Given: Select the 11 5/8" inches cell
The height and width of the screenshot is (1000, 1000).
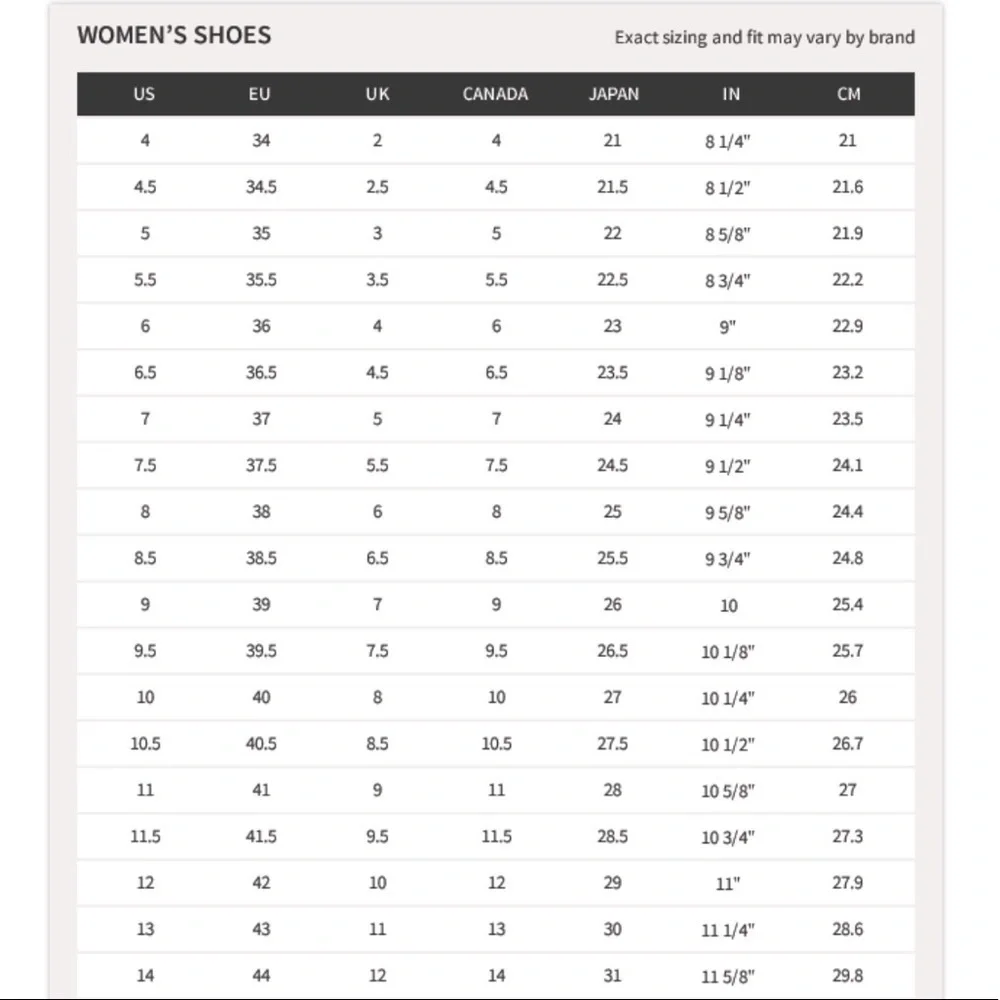Looking at the screenshot, I should click(x=728, y=976).
